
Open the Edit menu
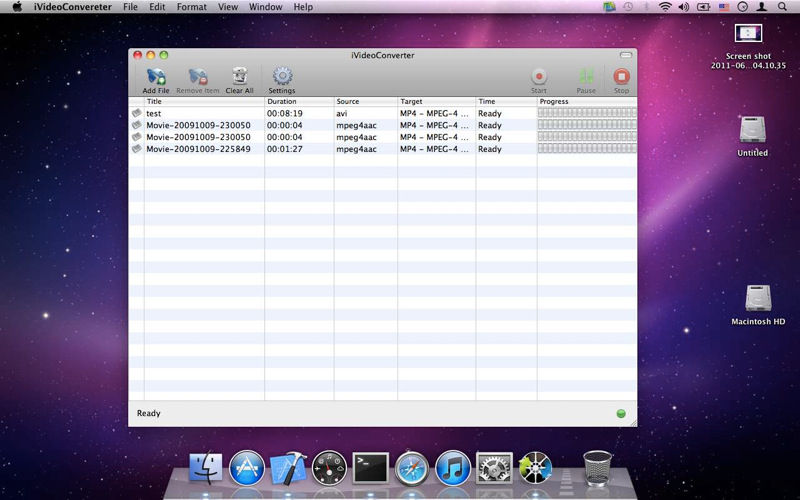point(157,7)
